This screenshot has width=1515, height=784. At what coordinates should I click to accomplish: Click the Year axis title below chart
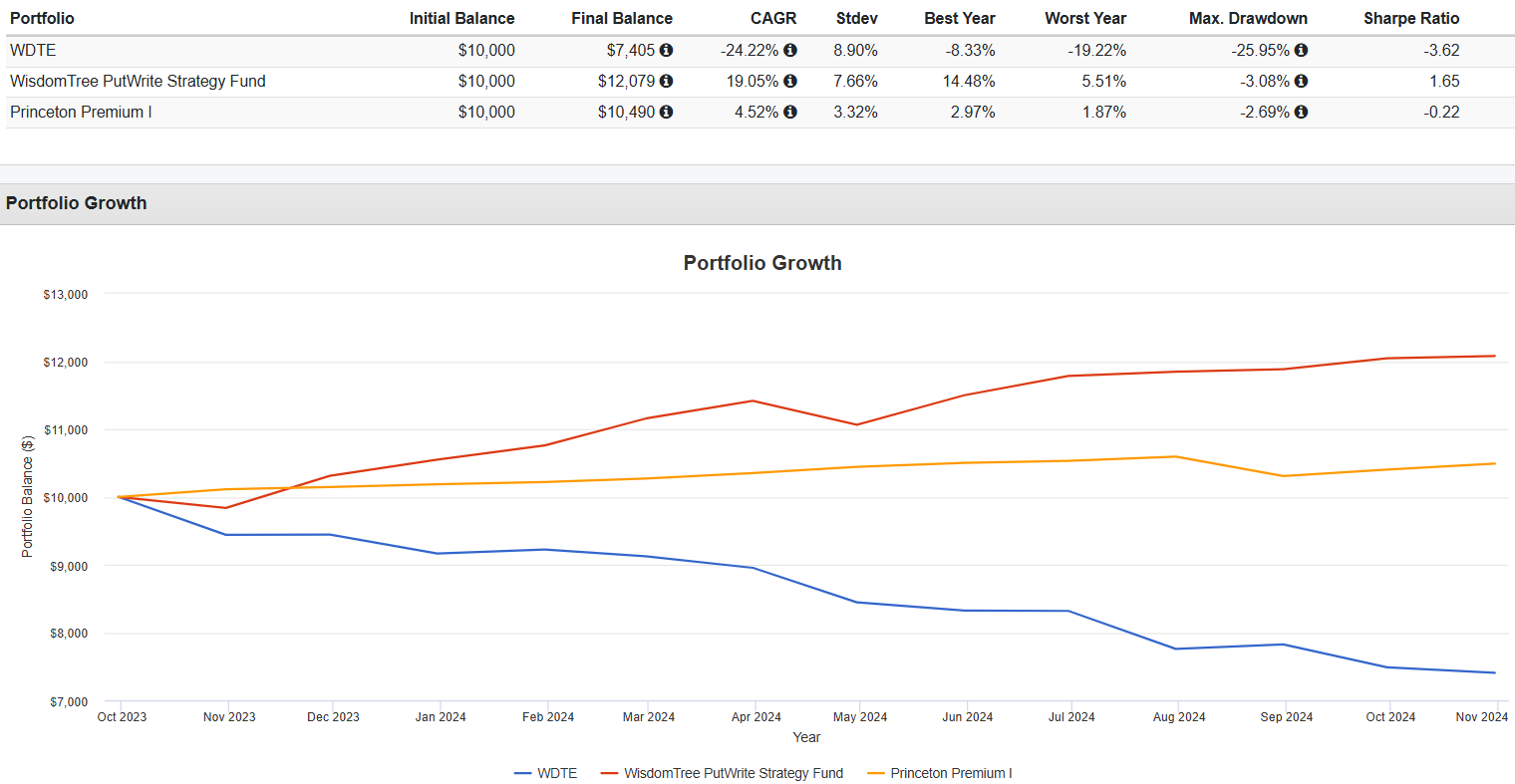point(806,738)
